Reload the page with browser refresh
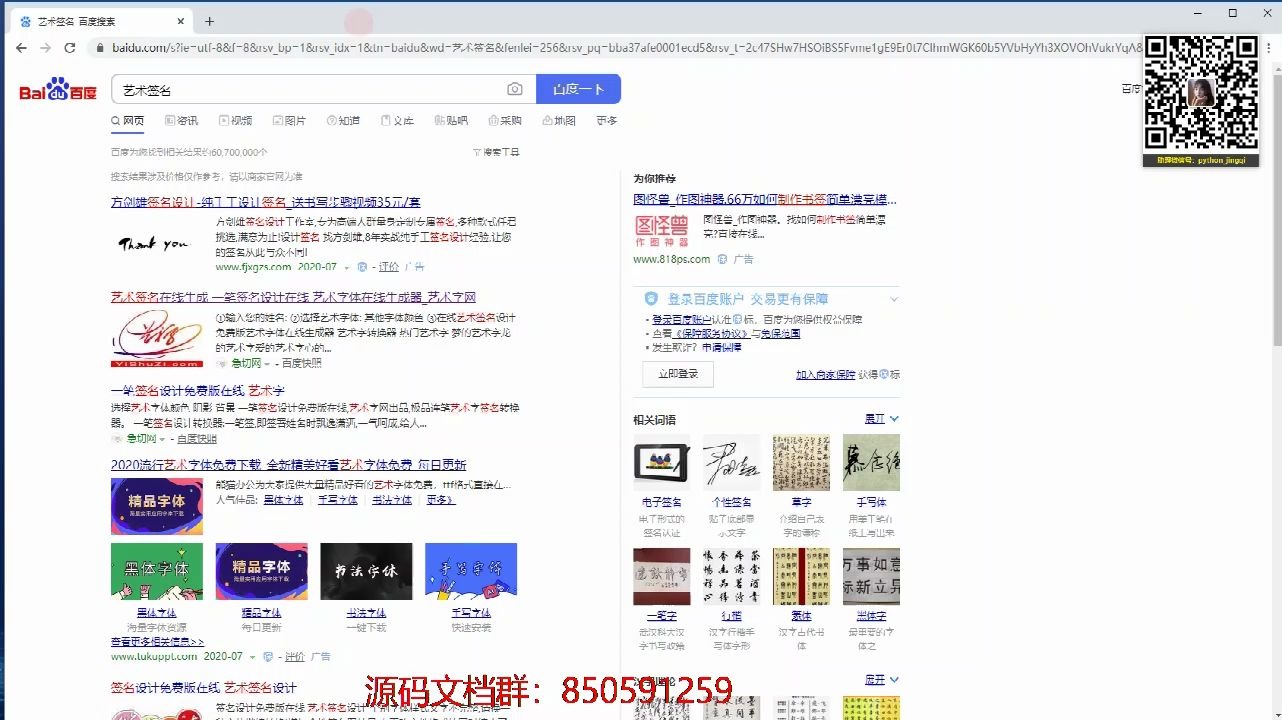 click(70, 48)
